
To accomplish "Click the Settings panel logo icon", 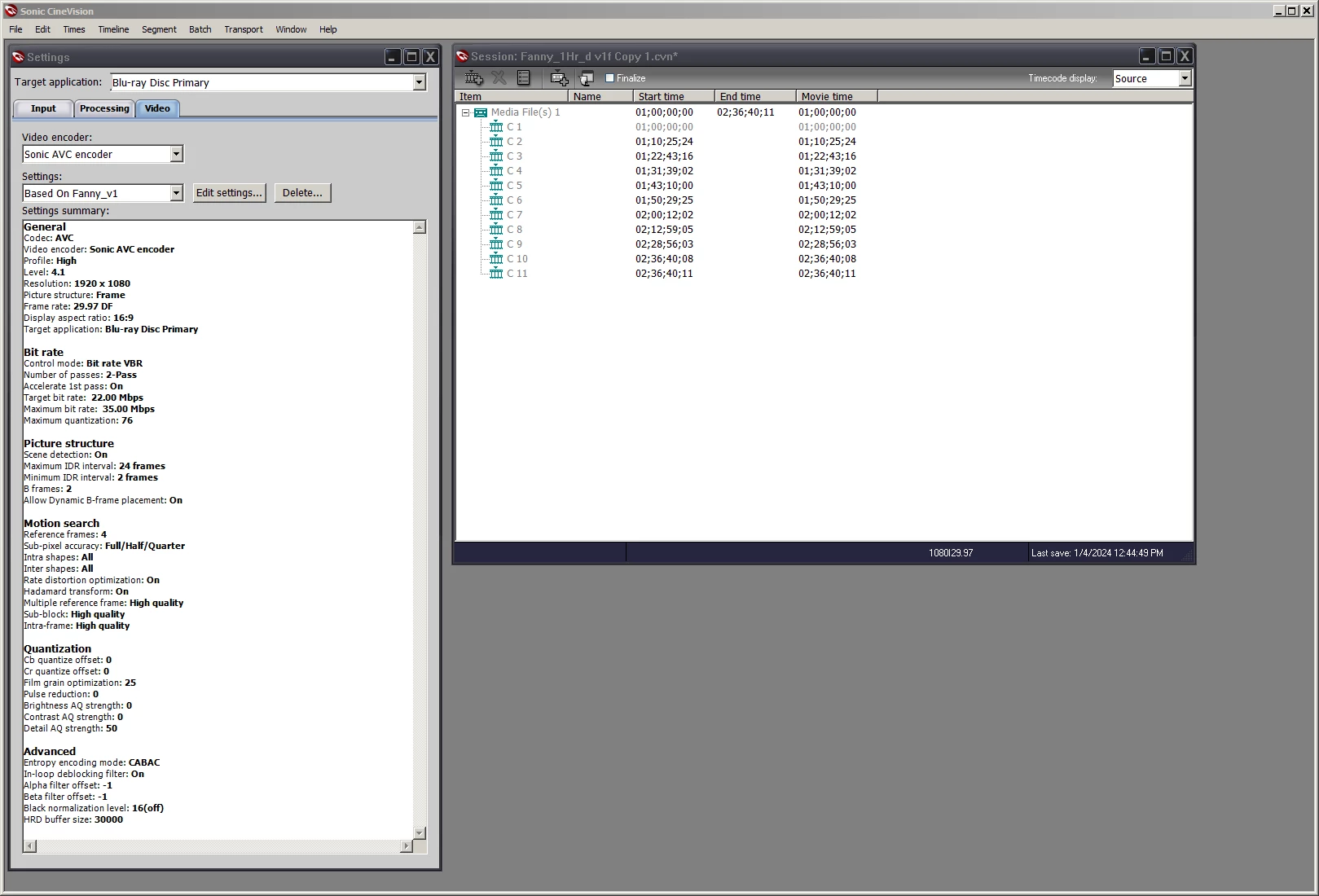I will coord(18,57).
